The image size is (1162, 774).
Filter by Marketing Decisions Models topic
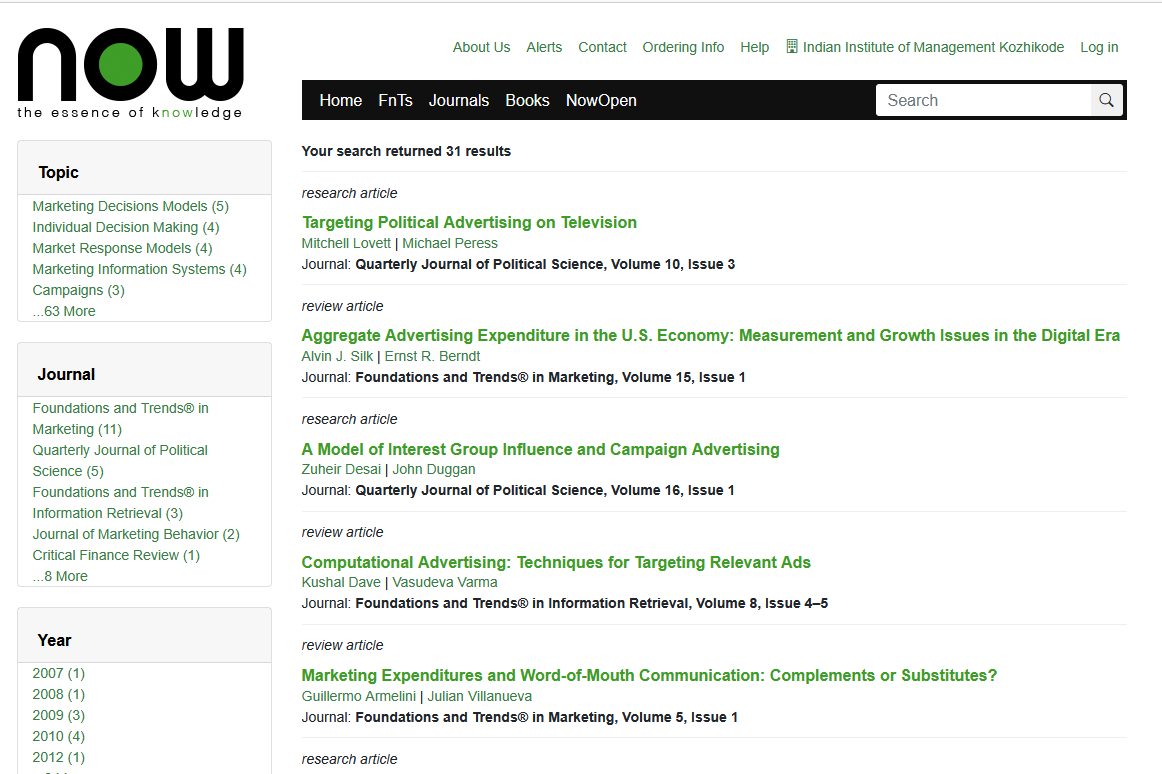pyautogui.click(x=120, y=206)
